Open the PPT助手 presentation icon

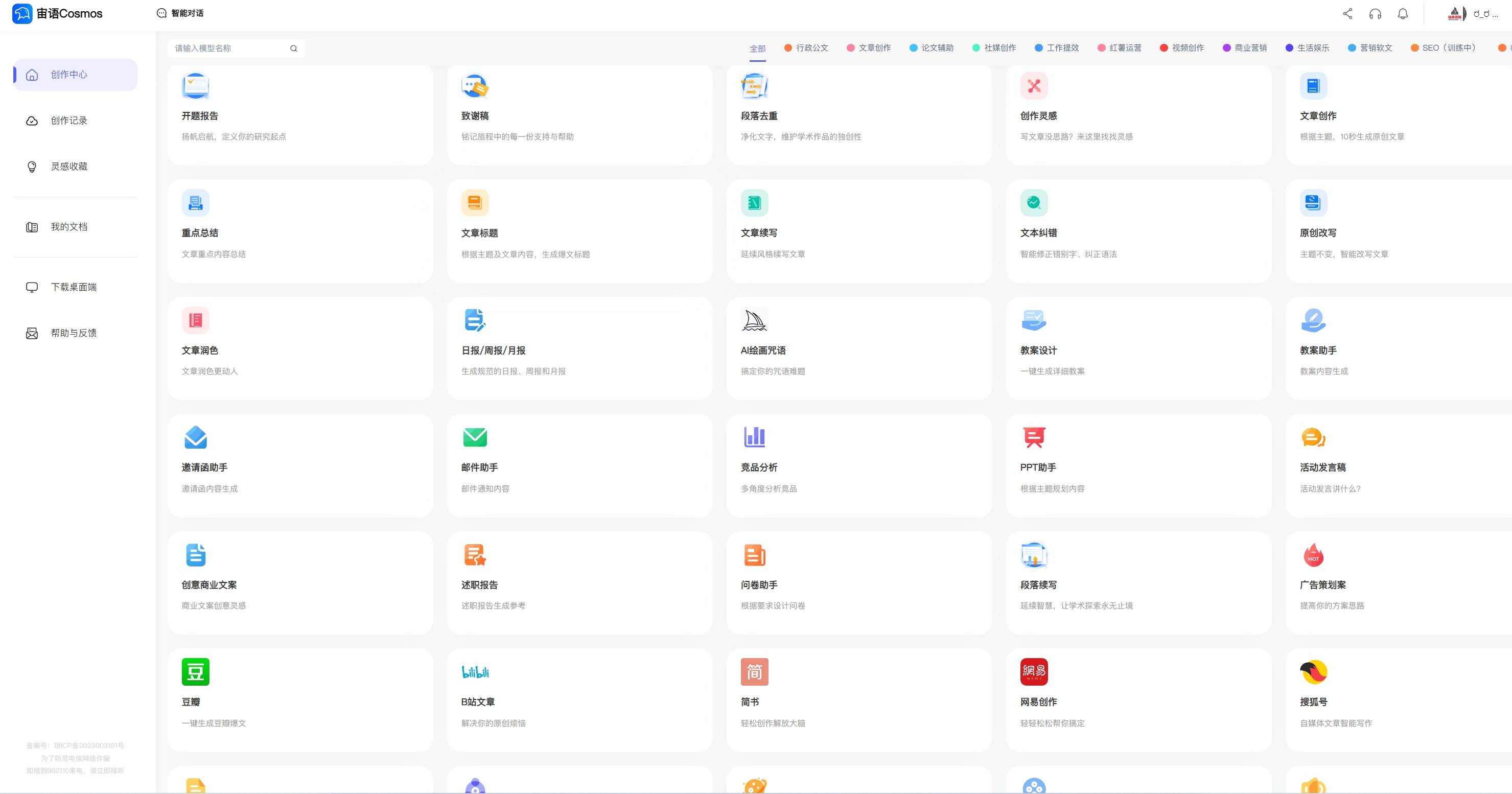click(1034, 437)
